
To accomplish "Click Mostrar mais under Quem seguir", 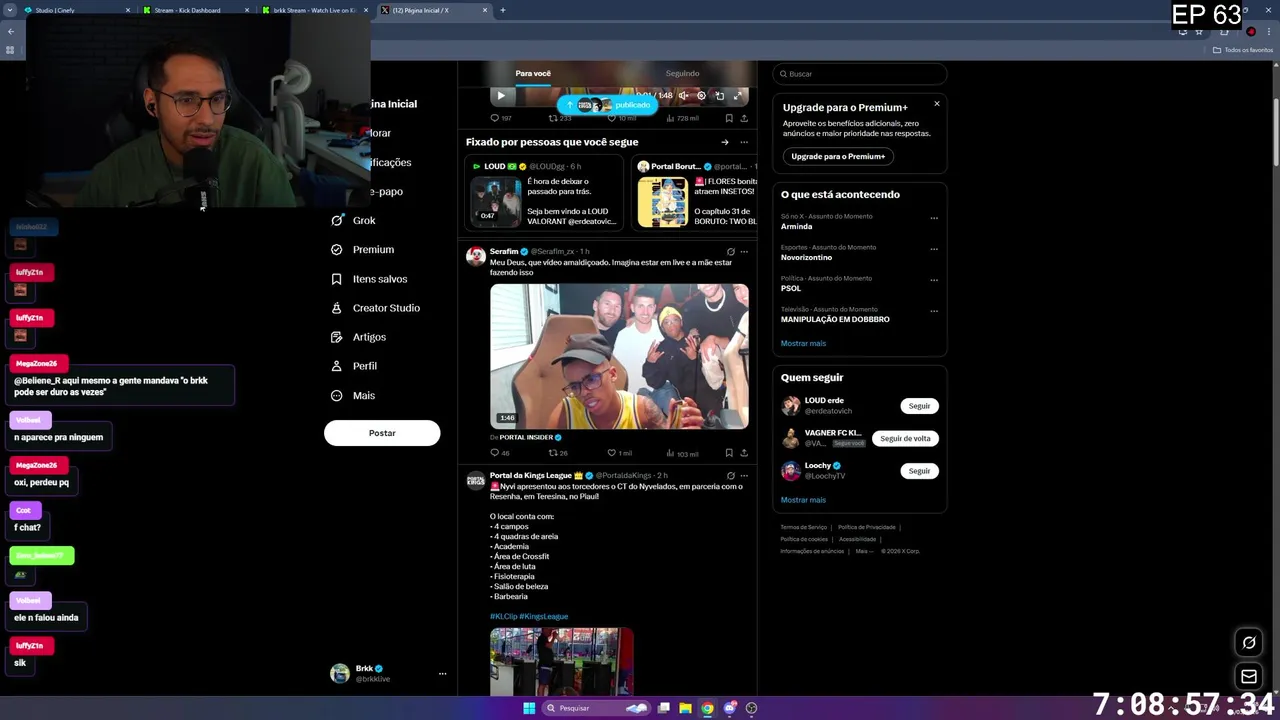I will click(803, 500).
